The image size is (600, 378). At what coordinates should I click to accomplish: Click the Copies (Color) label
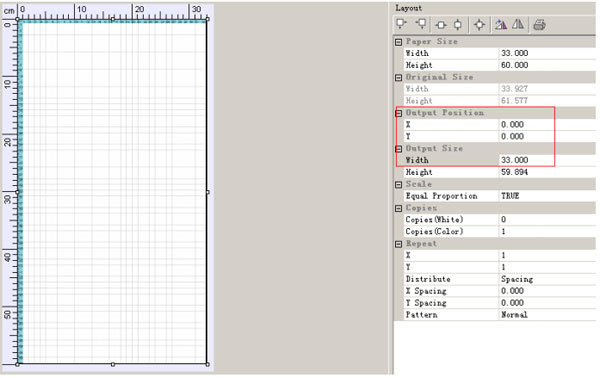point(434,231)
